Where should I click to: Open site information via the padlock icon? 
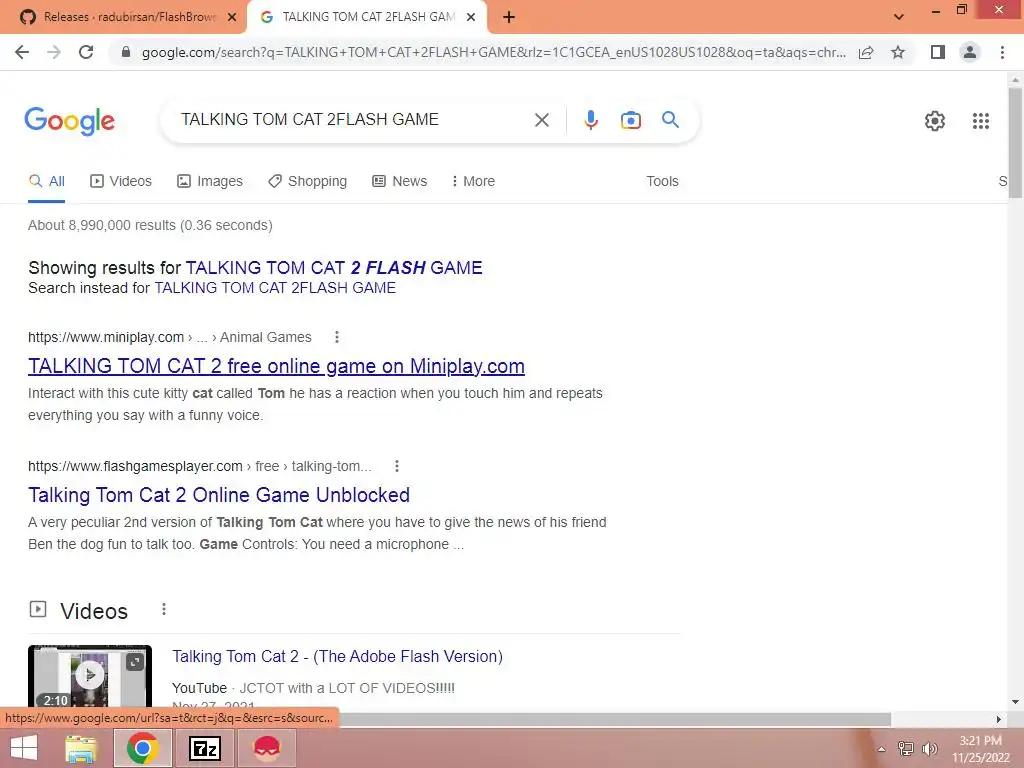[126, 52]
